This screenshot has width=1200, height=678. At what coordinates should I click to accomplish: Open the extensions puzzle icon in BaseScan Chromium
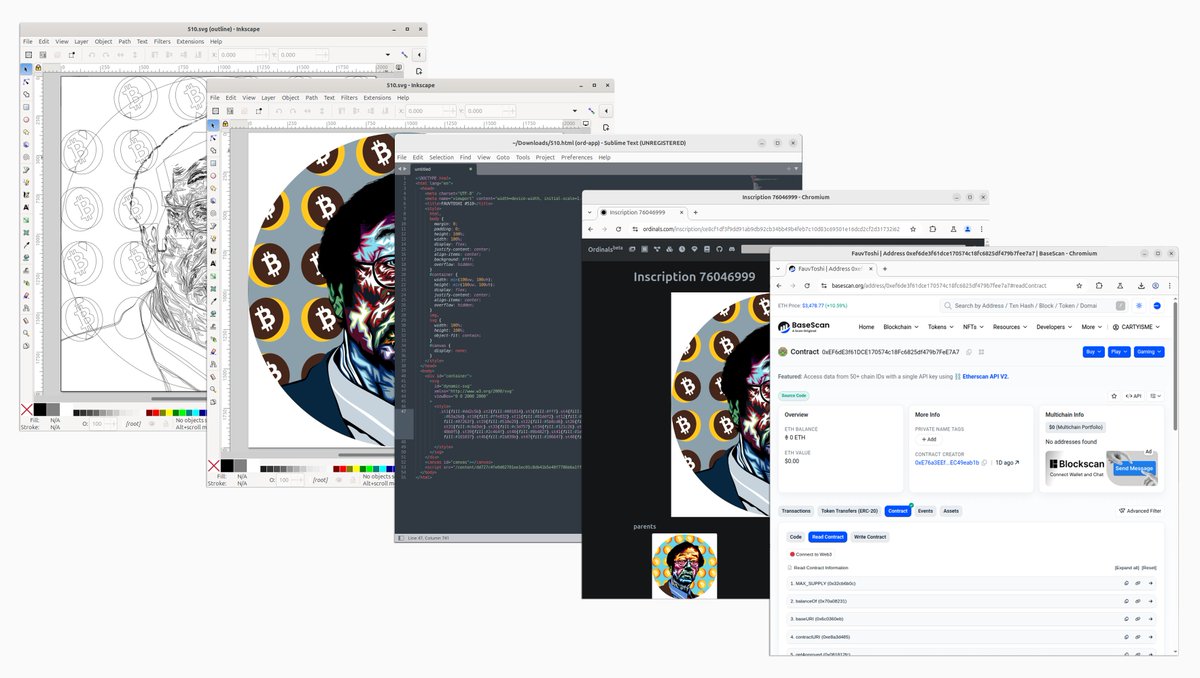1099,285
